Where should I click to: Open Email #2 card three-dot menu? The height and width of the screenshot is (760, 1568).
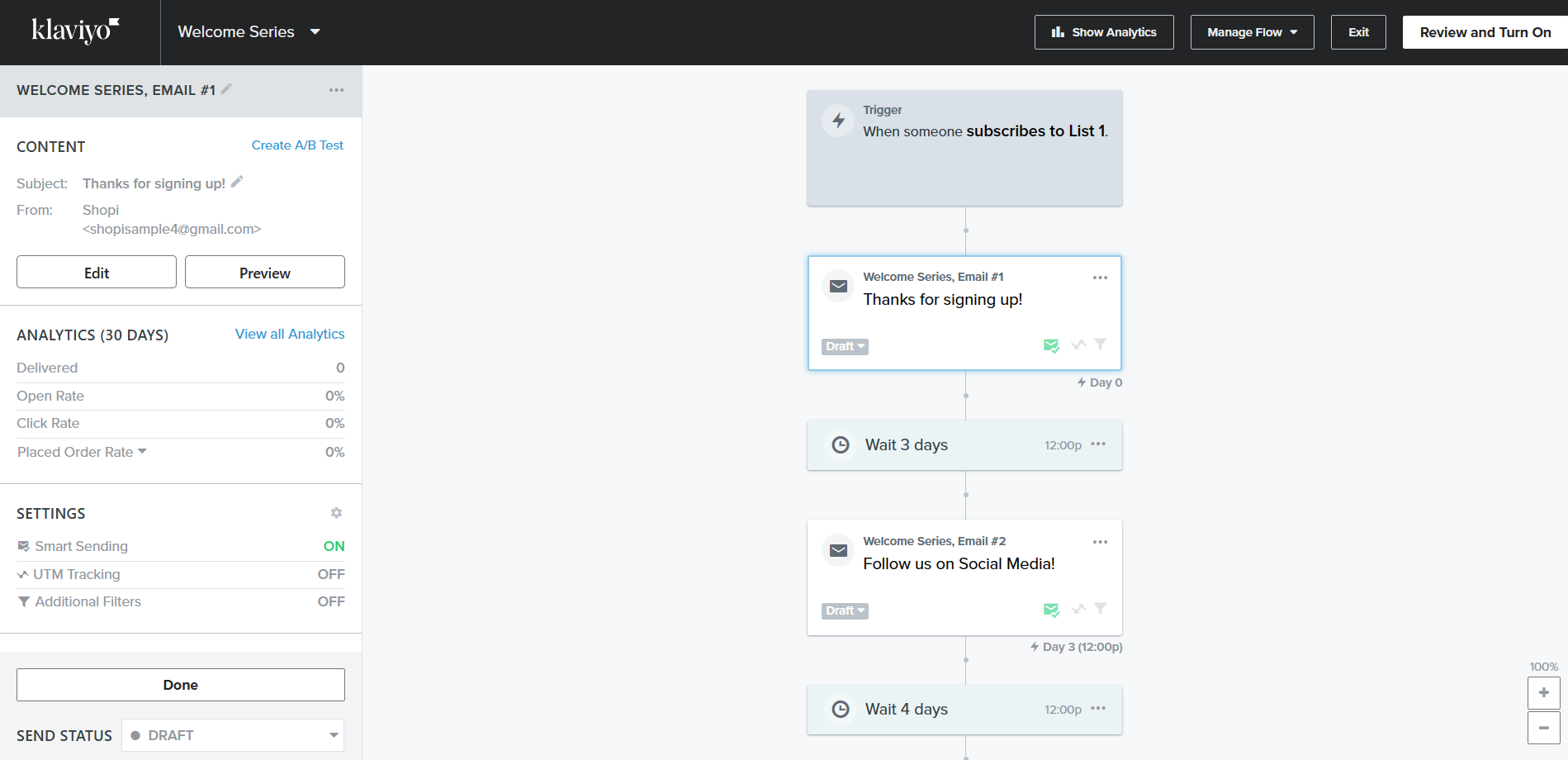point(1100,542)
